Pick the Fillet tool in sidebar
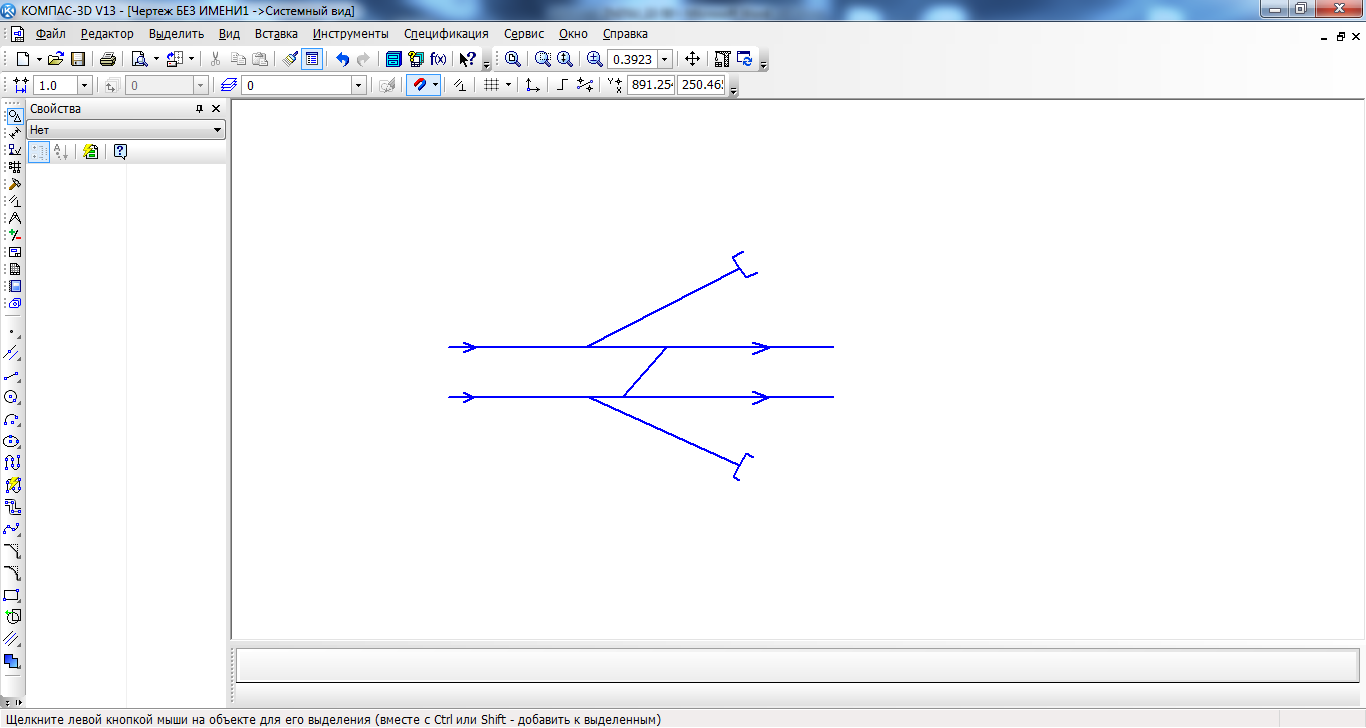The width and height of the screenshot is (1366, 728). tap(12, 573)
